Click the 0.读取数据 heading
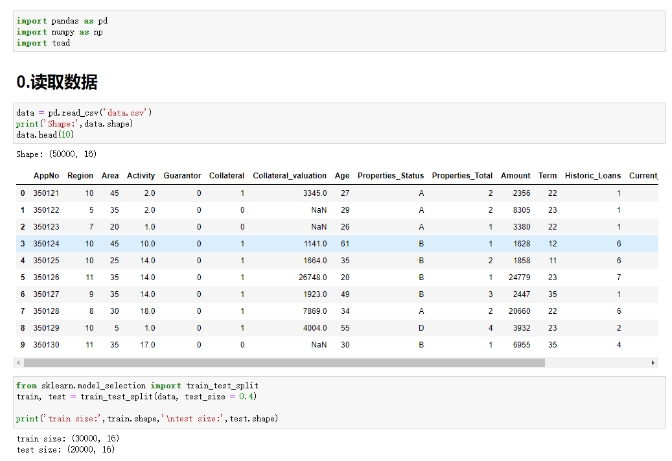 click(x=57, y=82)
